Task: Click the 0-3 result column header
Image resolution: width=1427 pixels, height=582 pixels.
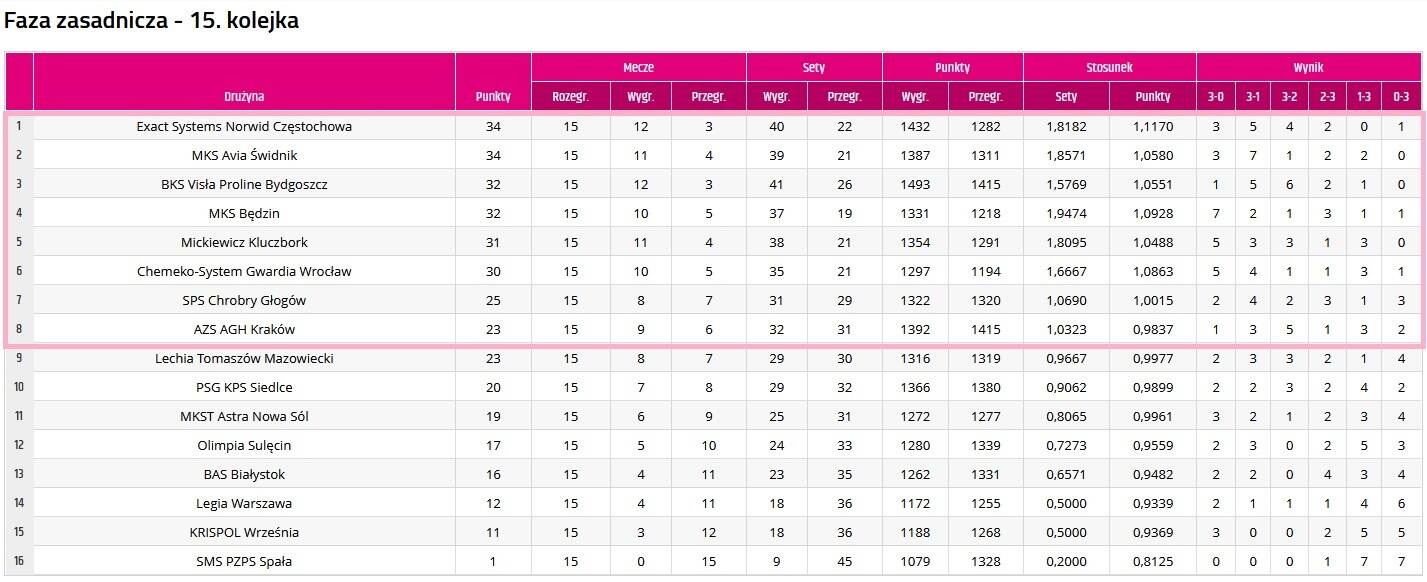Action: pyautogui.click(x=1401, y=97)
